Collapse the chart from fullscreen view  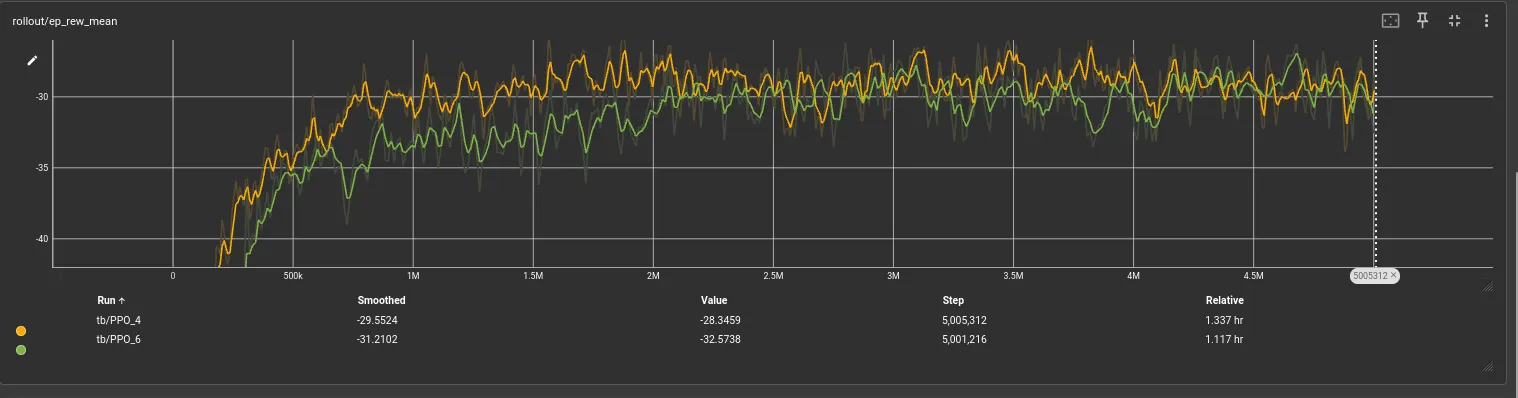(x=1454, y=20)
